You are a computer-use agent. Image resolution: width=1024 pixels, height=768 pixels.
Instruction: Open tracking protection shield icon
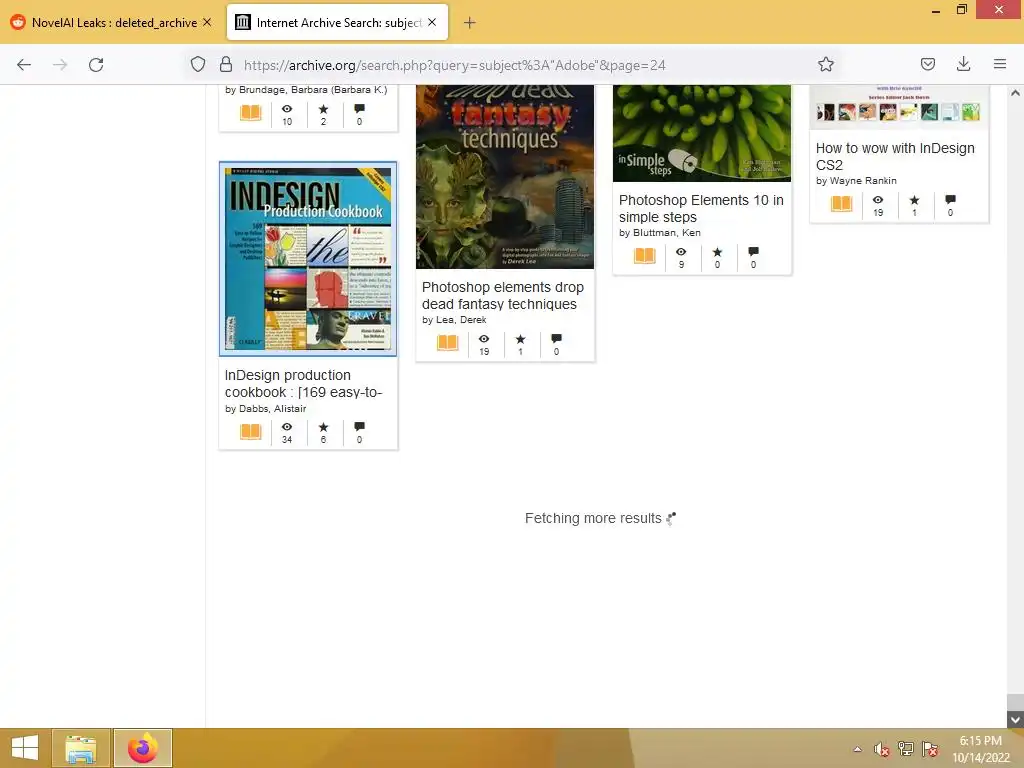point(198,65)
